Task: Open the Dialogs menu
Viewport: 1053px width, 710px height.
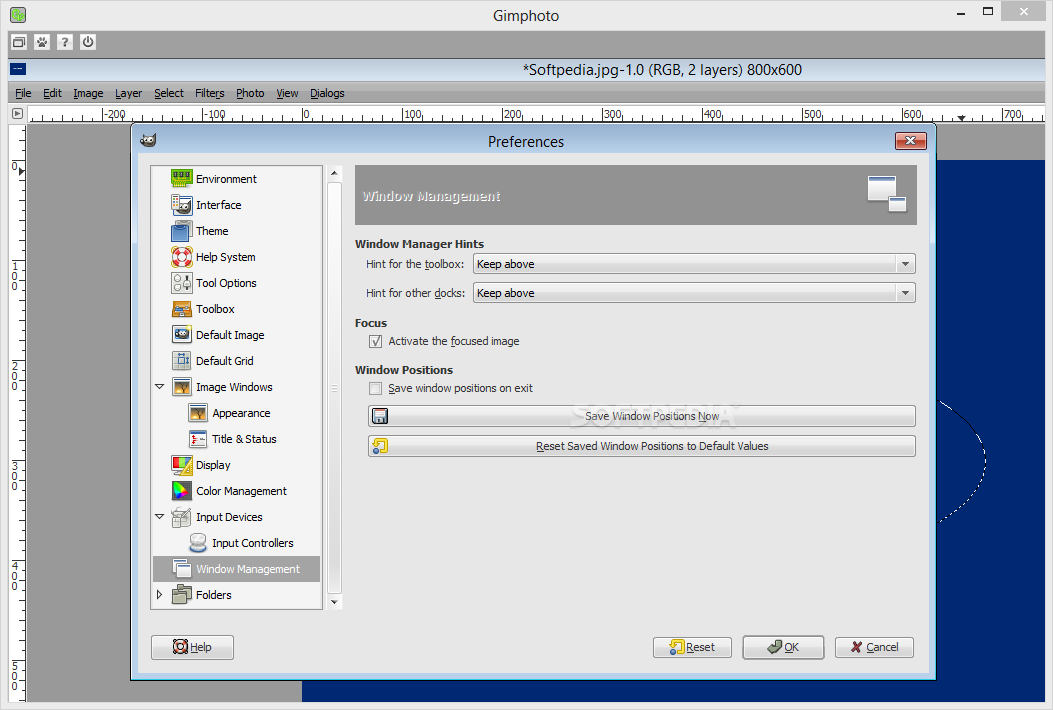Action: [327, 93]
